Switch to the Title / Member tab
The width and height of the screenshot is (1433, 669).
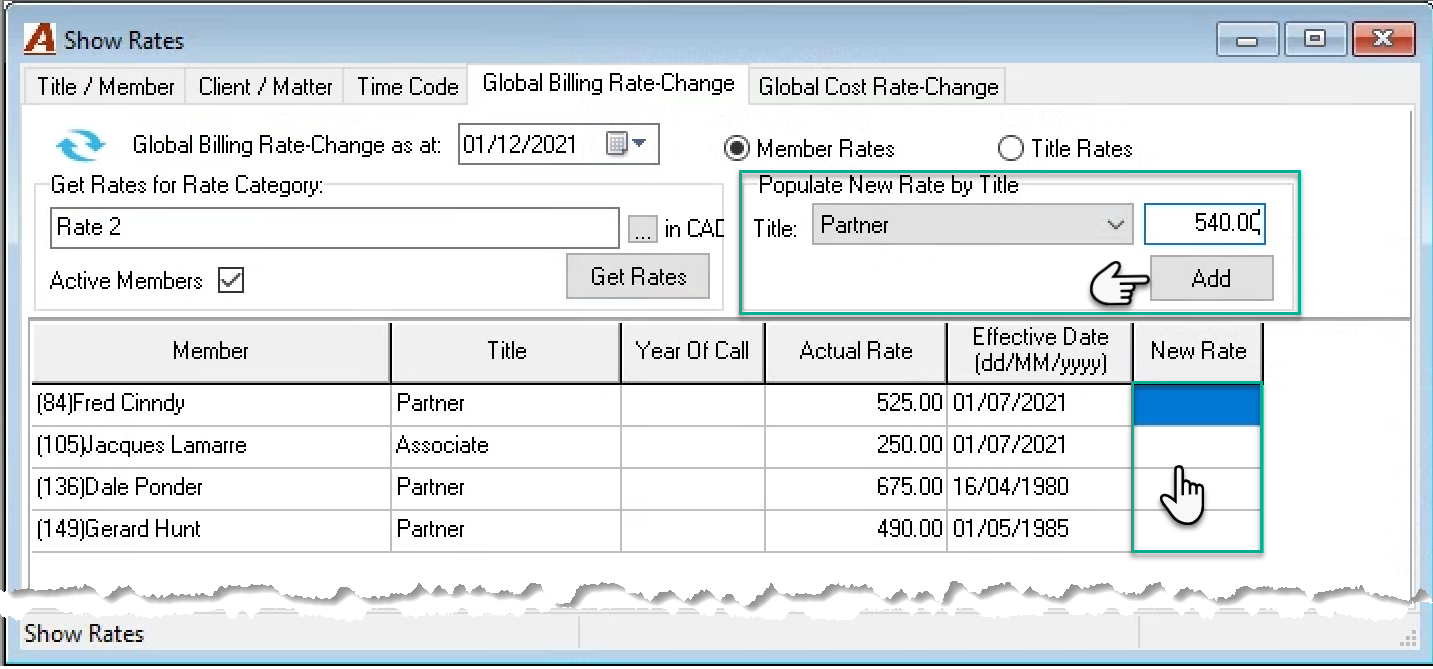point(106,87)
